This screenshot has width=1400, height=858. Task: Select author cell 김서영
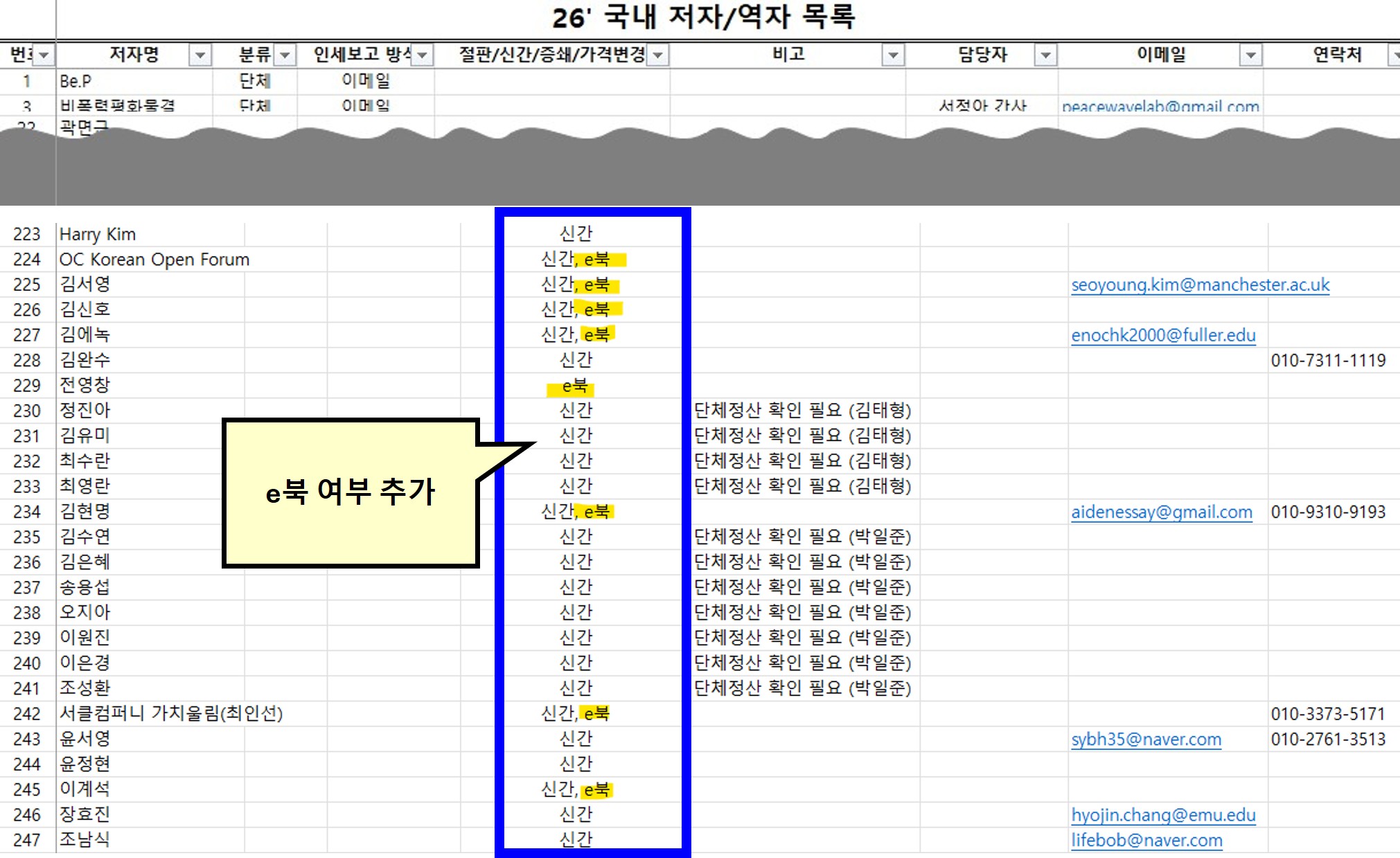coord(150,285)
